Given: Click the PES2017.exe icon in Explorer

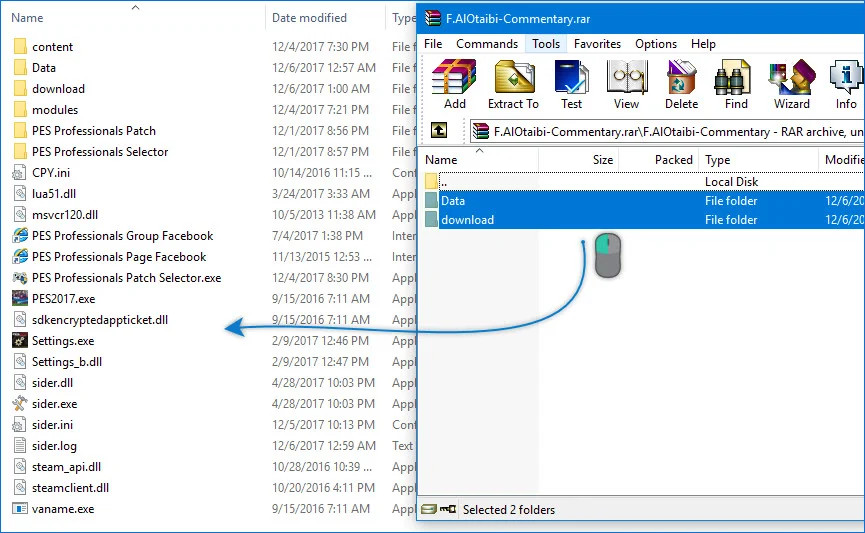Looking at the screenshot, I should click(20, 299).
